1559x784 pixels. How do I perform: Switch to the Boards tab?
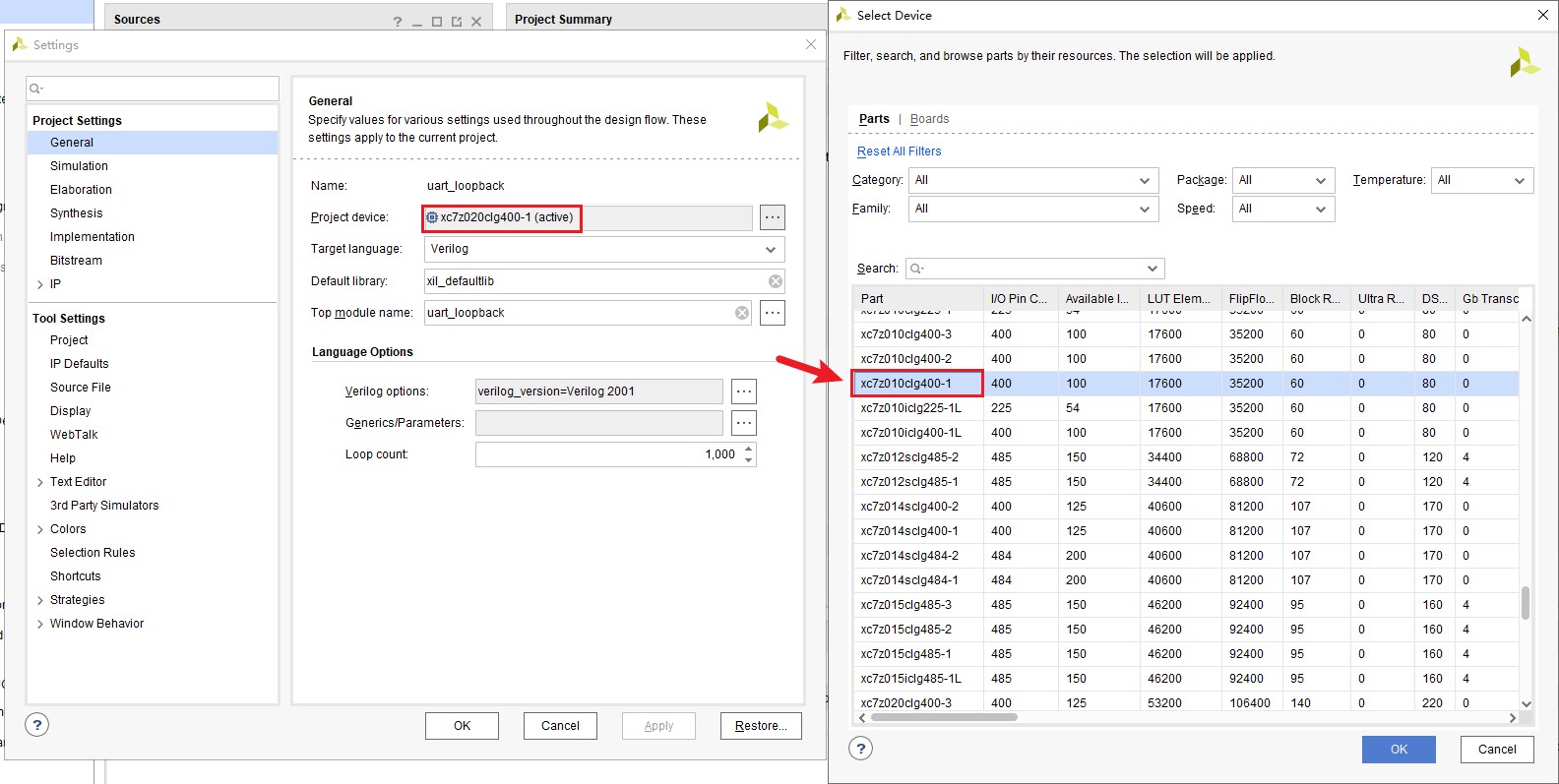point(929,119)
